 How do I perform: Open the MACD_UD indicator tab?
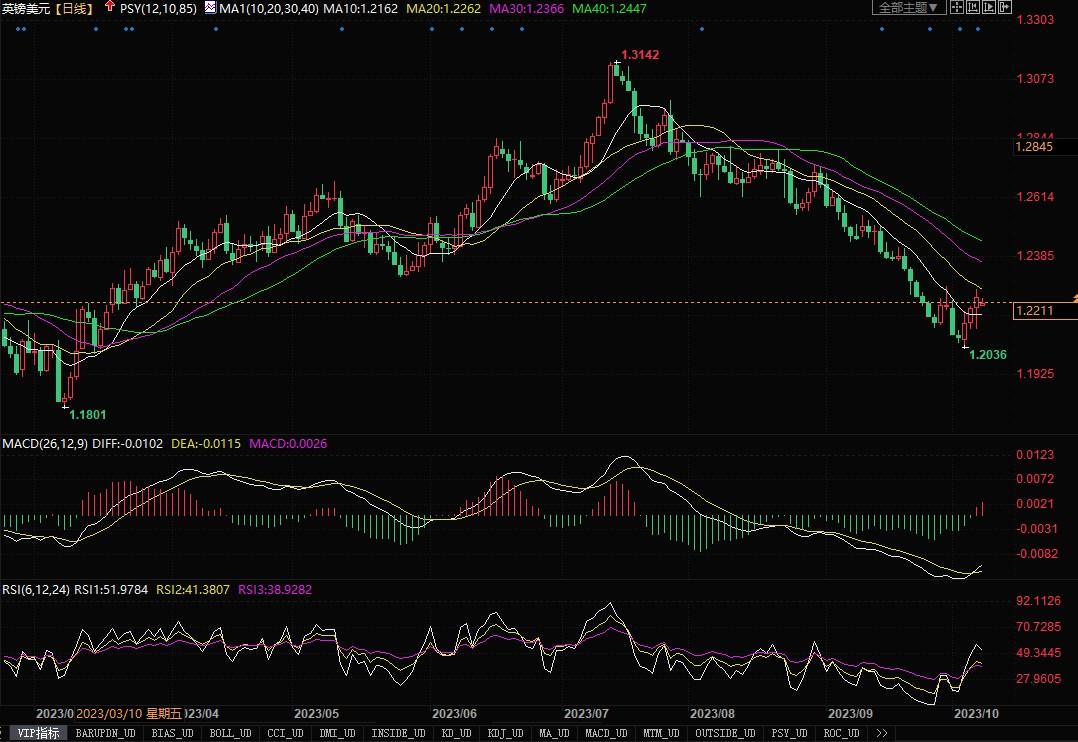pos(607,733)
